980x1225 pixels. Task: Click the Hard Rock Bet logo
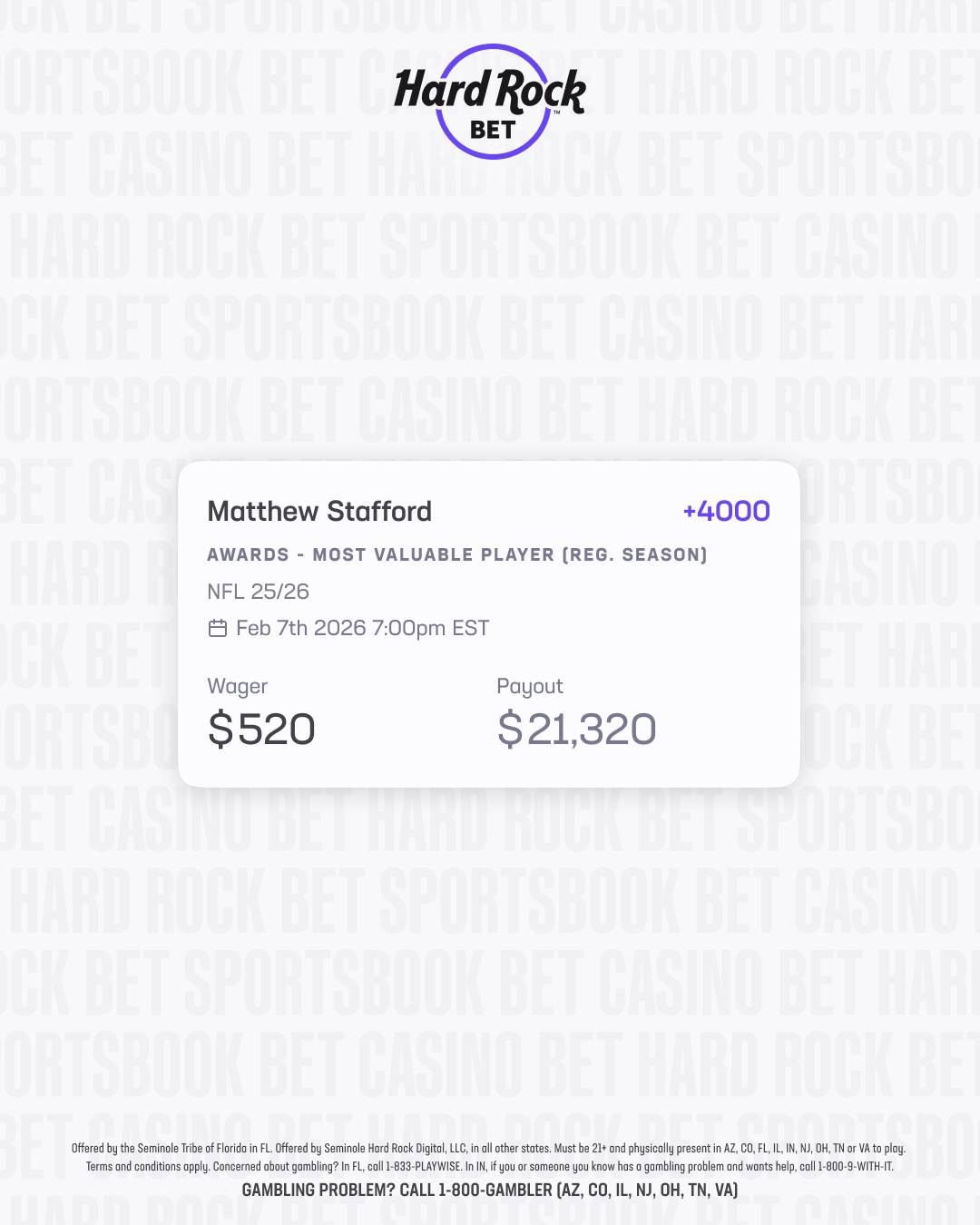490,100
